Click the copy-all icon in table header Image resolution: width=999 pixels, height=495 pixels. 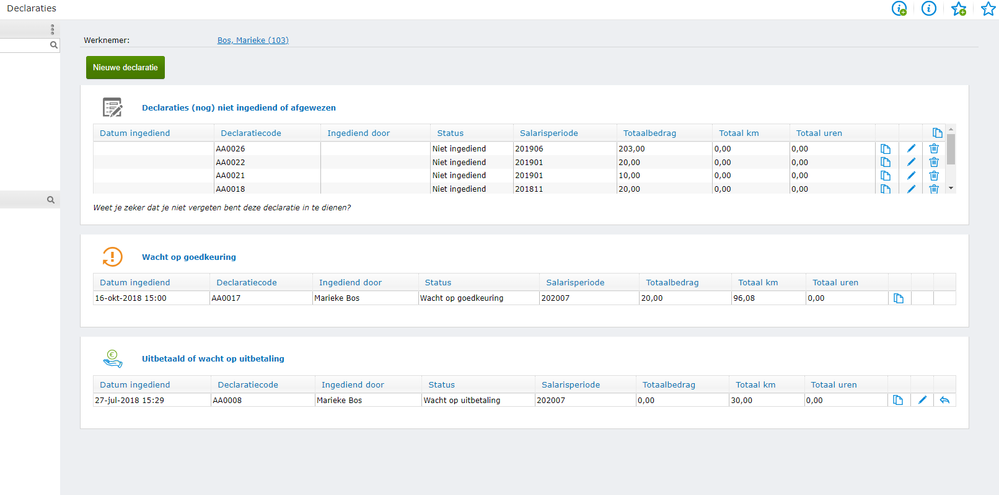pos(937,133)
